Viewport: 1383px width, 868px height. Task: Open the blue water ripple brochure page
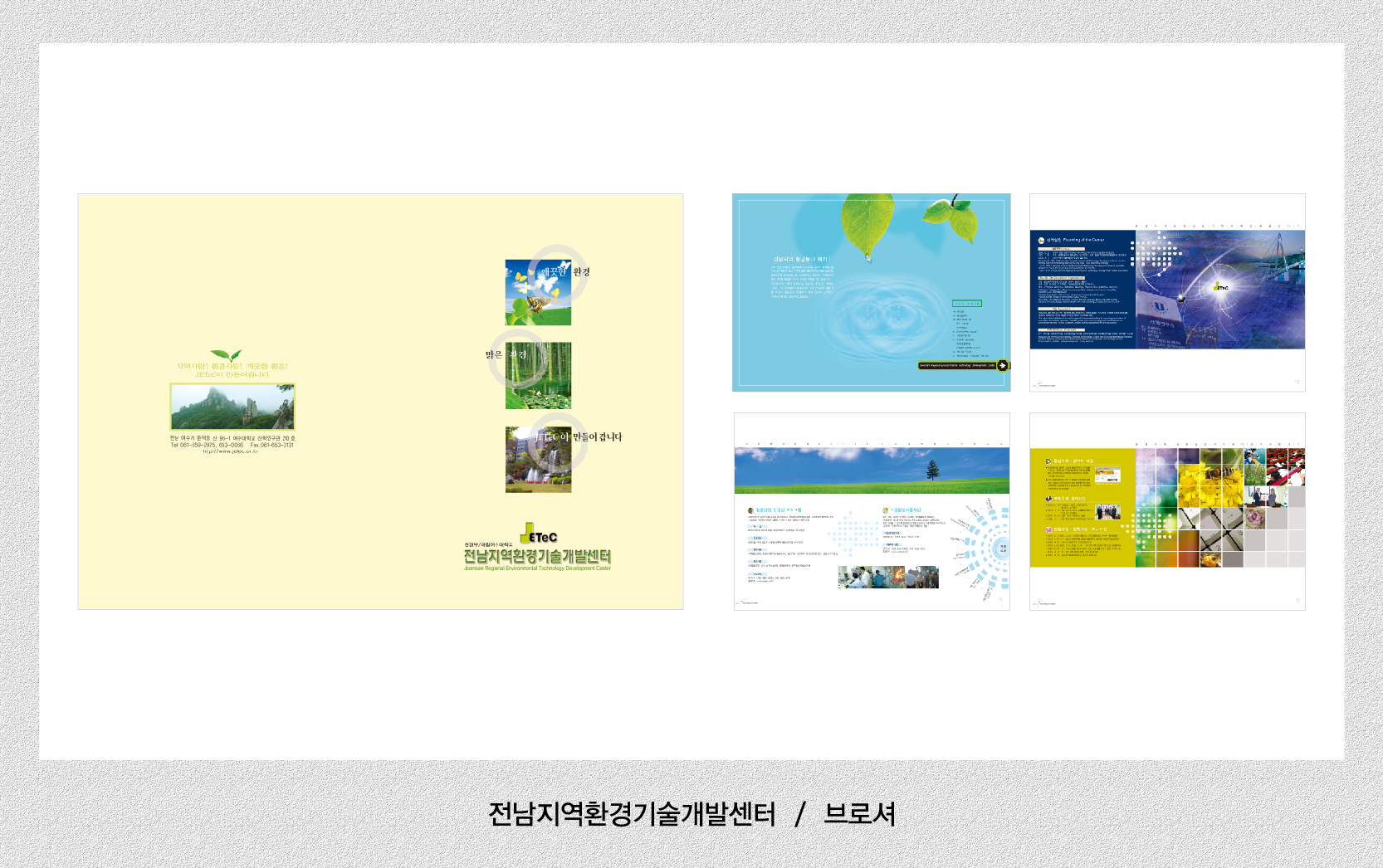[871, 292]
